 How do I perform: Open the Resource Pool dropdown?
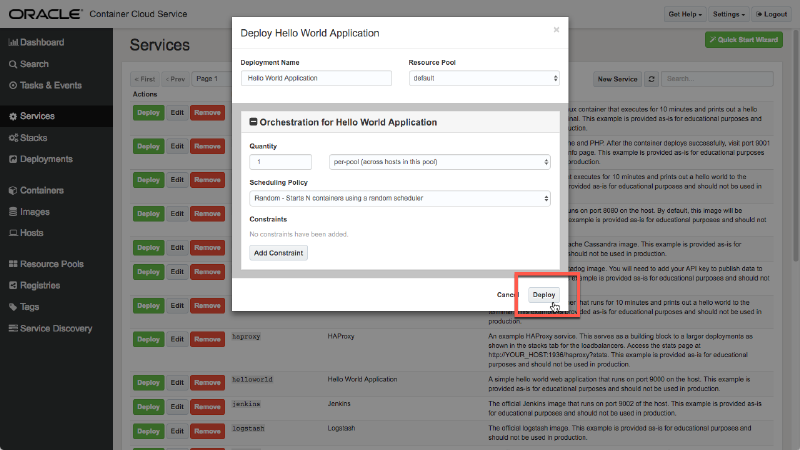[484, 78]
